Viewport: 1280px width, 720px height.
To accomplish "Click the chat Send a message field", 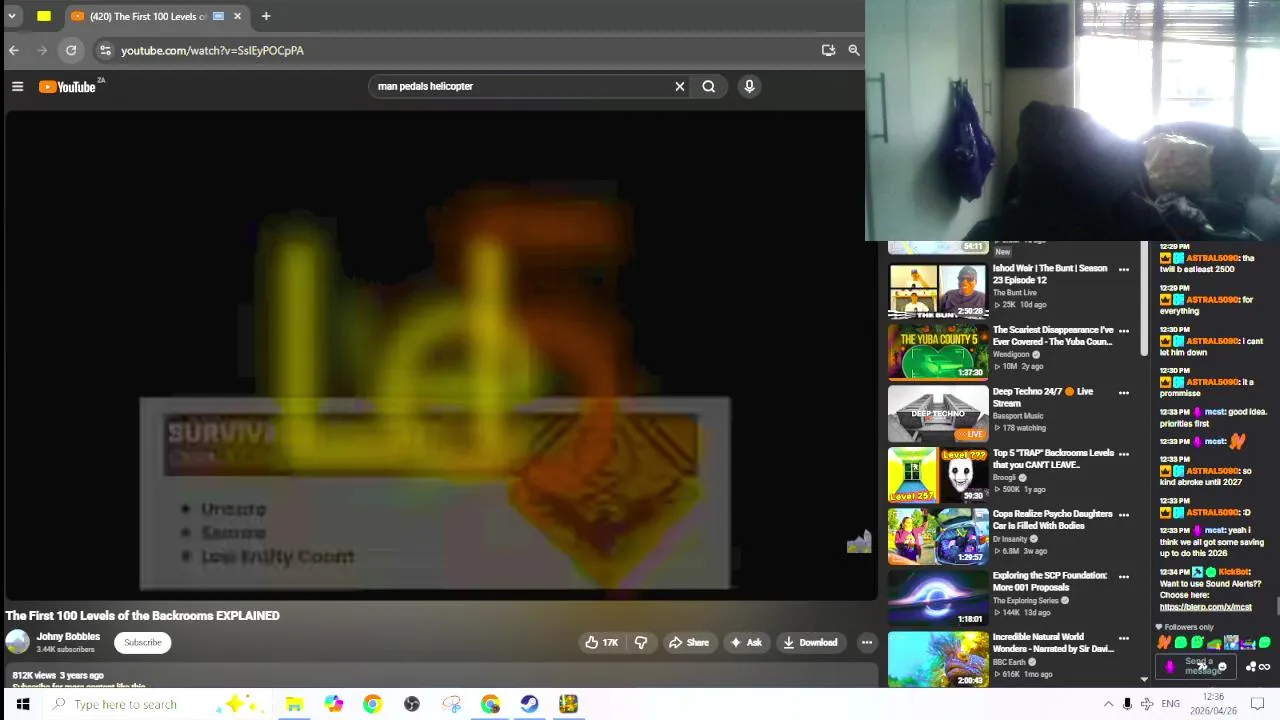I will click(x=1197, y=666).
